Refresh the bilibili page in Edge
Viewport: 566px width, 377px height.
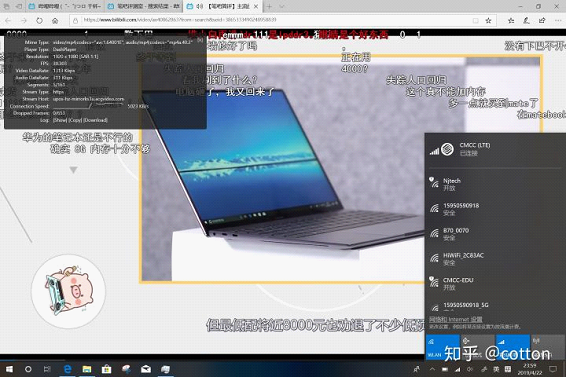(x=39, y=21)
